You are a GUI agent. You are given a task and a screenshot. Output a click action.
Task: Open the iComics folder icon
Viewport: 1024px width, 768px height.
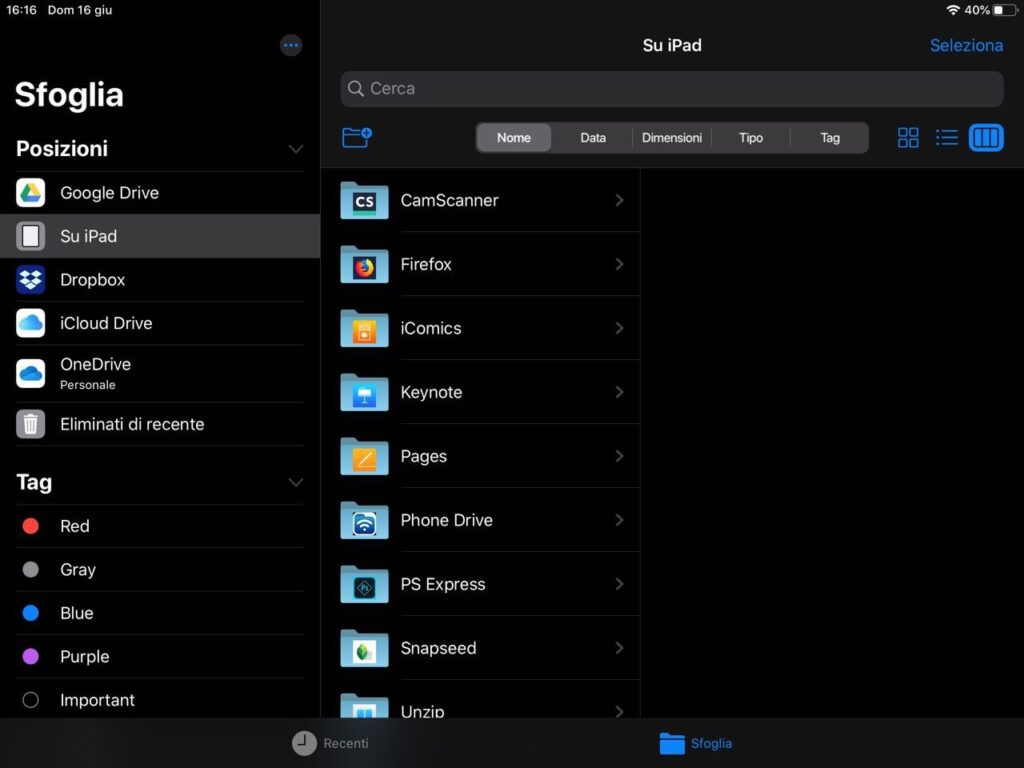point(364,328)
